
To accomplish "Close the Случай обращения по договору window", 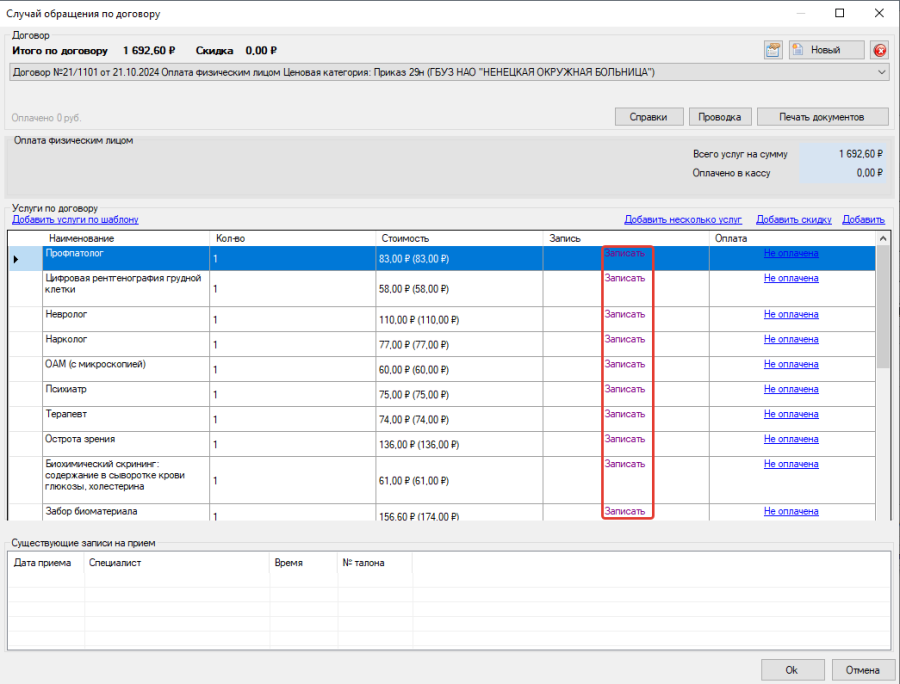I will pyautogui.click(x=879, y=13).
